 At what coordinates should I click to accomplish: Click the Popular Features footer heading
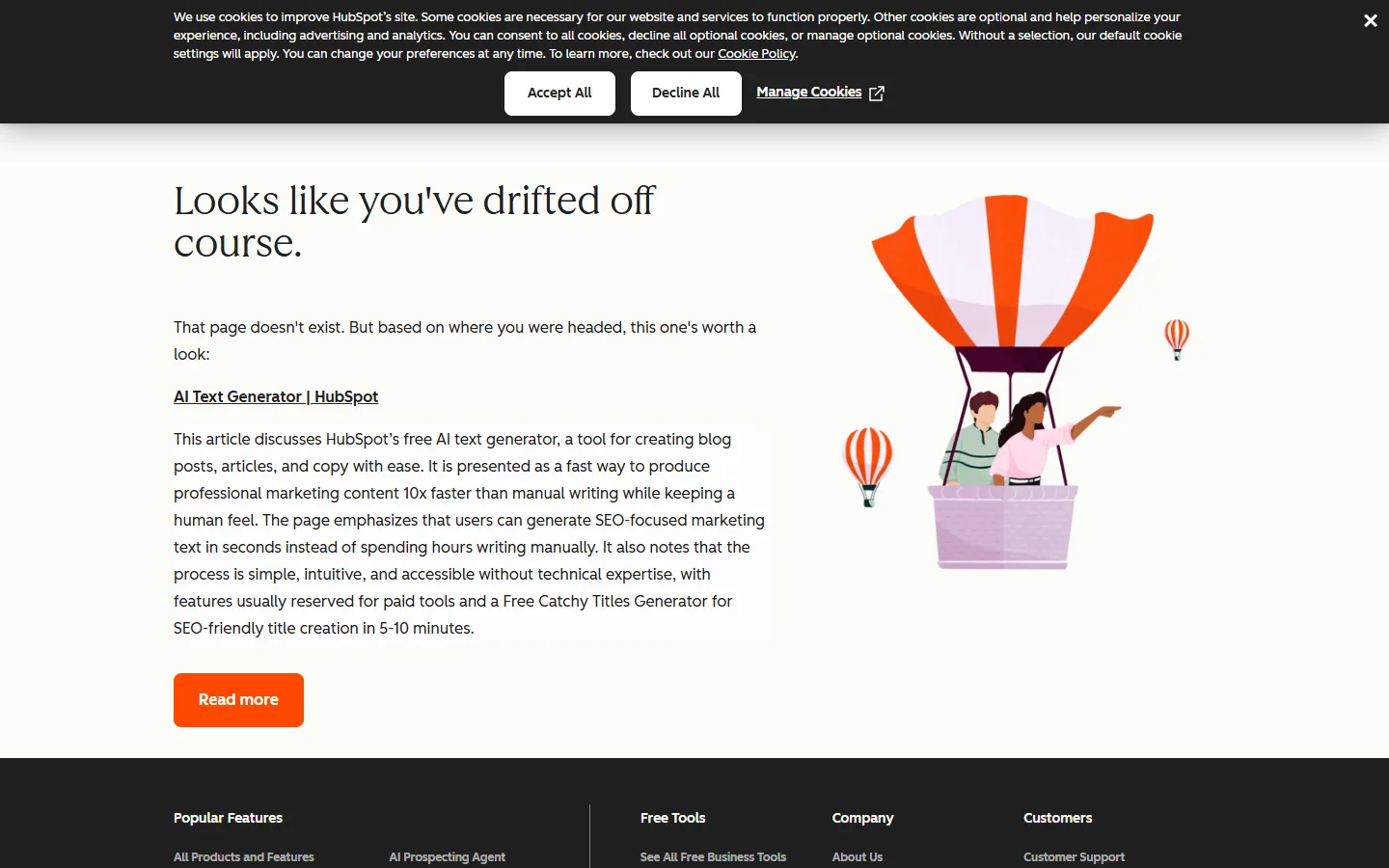coord(228,818)
